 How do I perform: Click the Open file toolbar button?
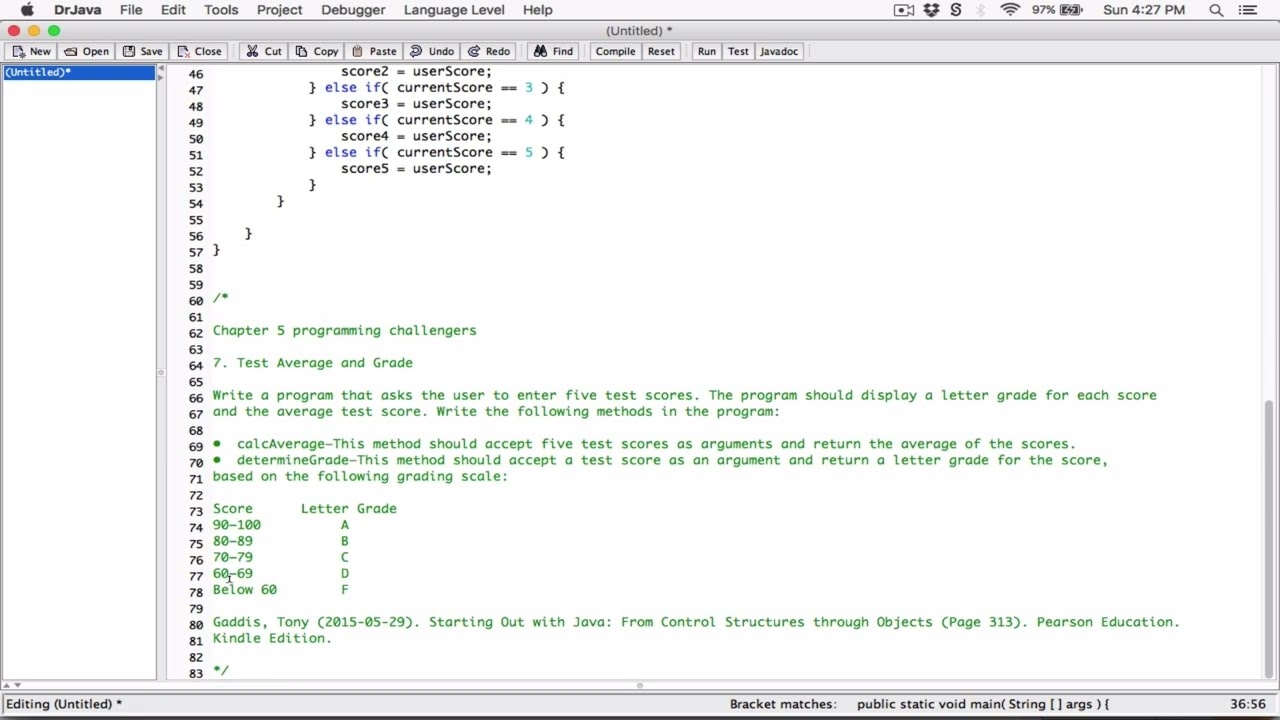pos(86,51)
